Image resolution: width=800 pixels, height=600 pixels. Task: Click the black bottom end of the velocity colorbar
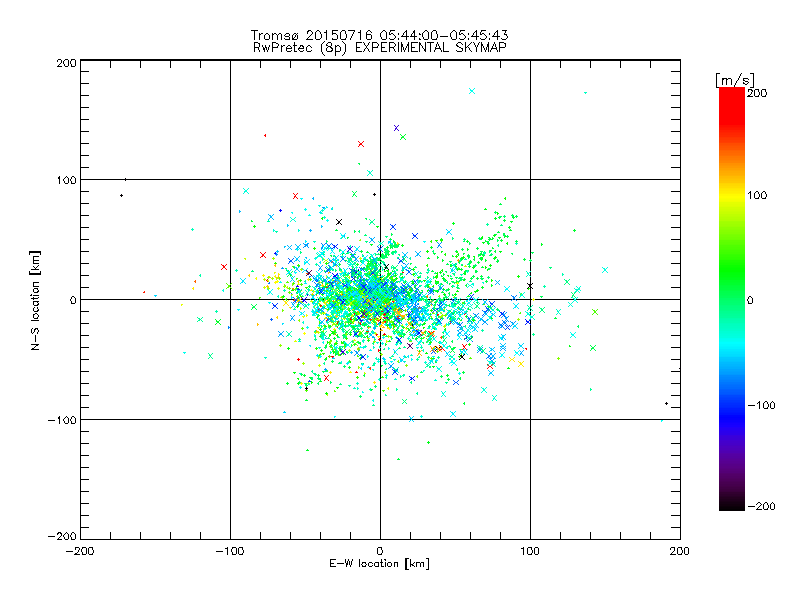[x=732, y=504]
